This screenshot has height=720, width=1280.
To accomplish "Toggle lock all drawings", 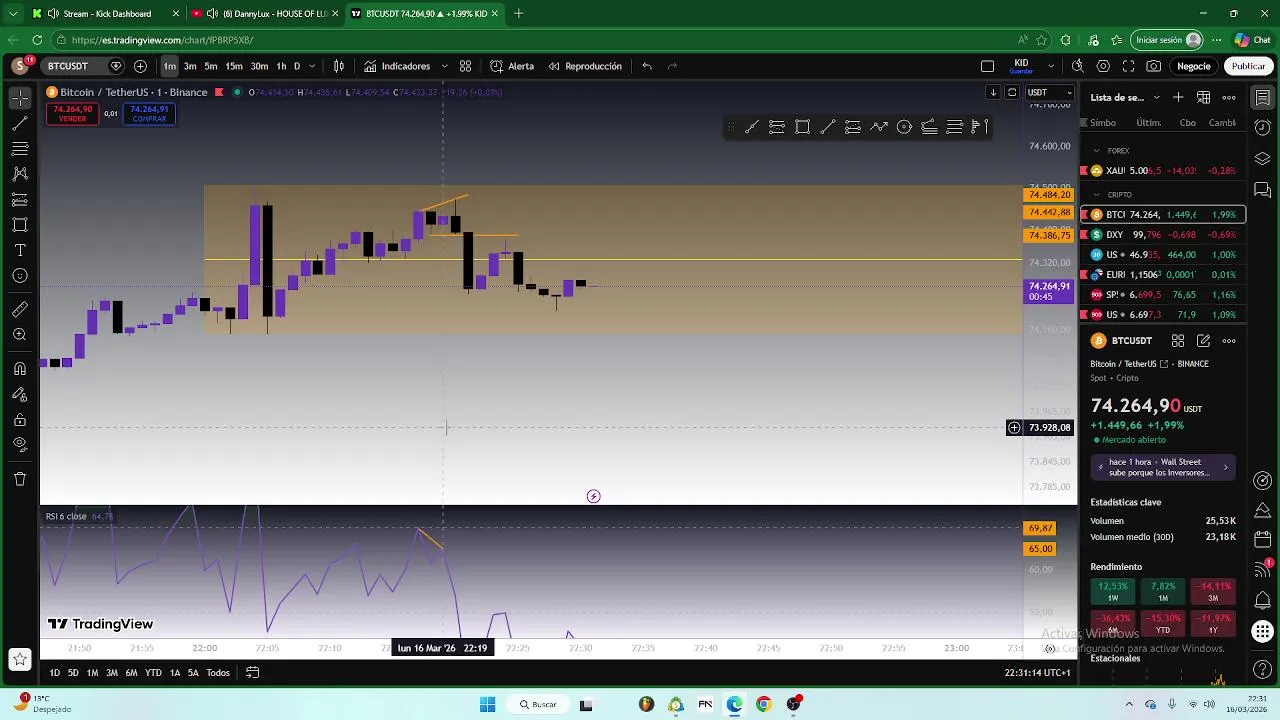I will click(20, 420).
